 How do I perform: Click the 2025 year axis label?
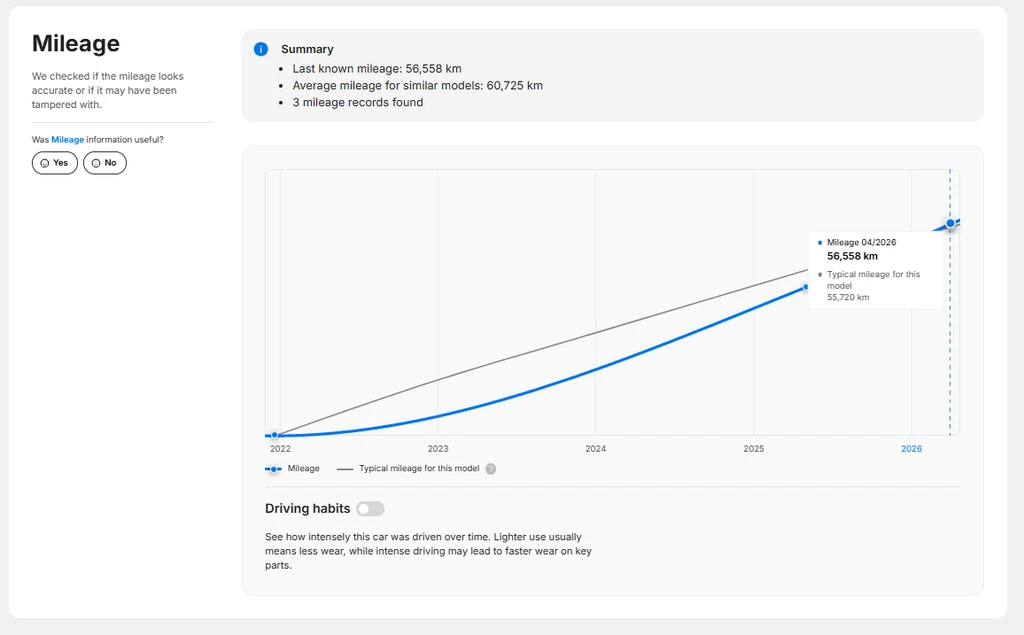(754, 449)
